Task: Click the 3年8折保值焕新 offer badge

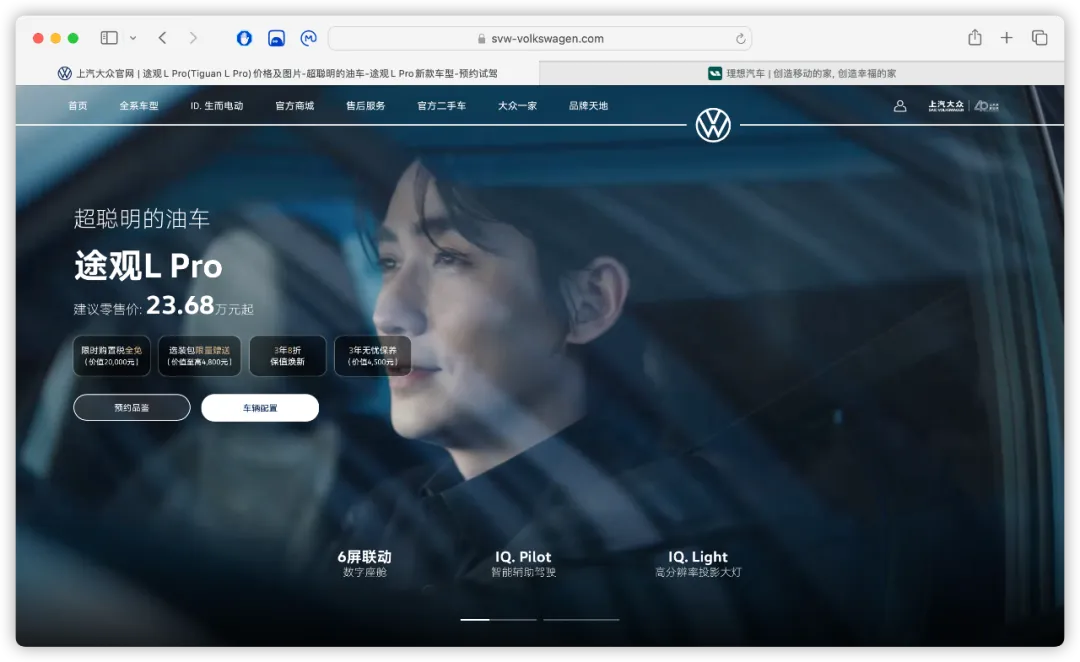Action: click(287, 356)
